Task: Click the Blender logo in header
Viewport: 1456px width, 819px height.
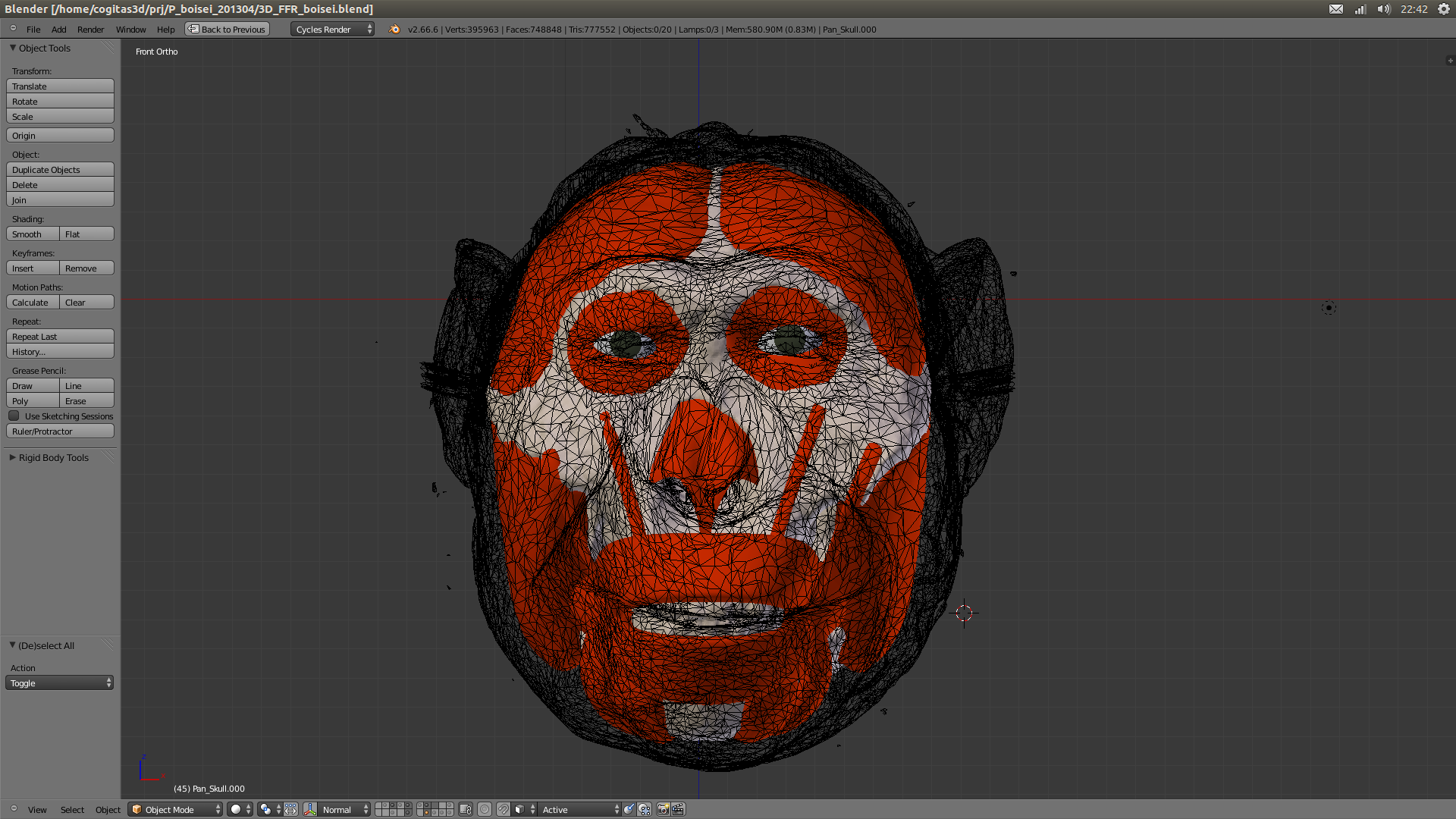Action: point(394,29)
